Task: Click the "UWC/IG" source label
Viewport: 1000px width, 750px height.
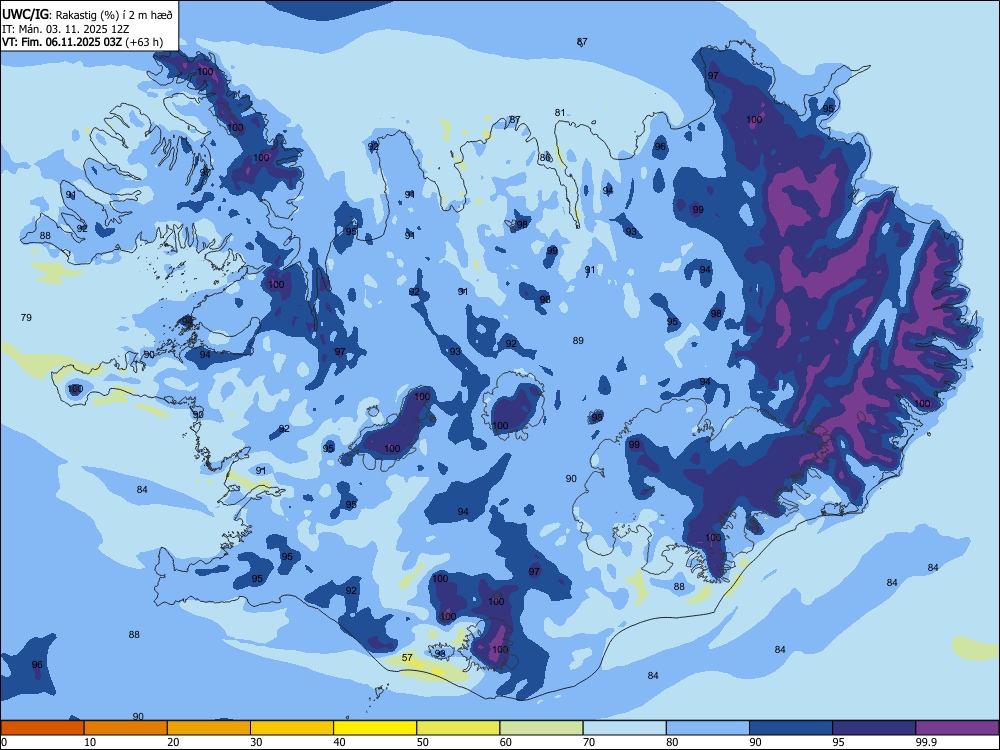Action: pos(25,14)
